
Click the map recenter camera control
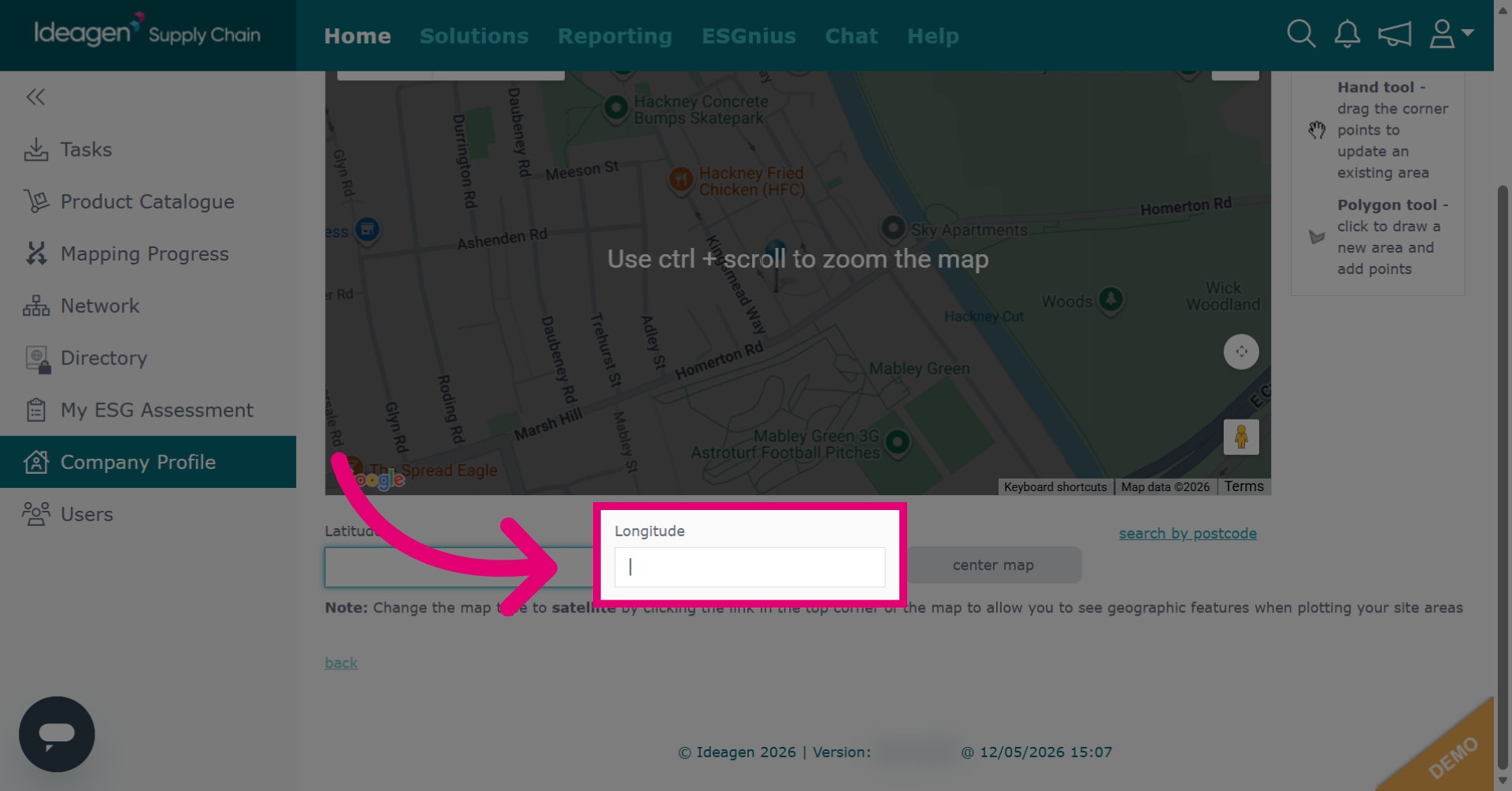point(1241,352)
